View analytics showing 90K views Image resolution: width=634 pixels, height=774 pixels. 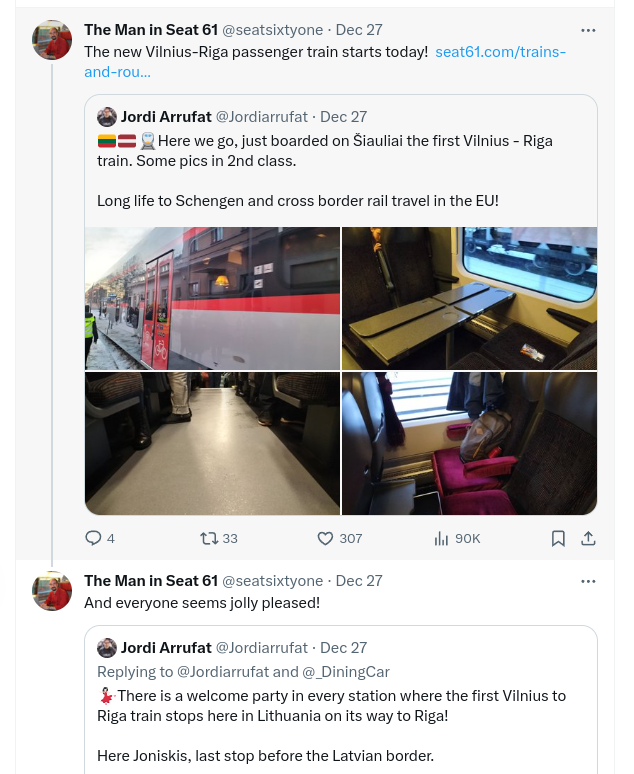click(441, 538)
